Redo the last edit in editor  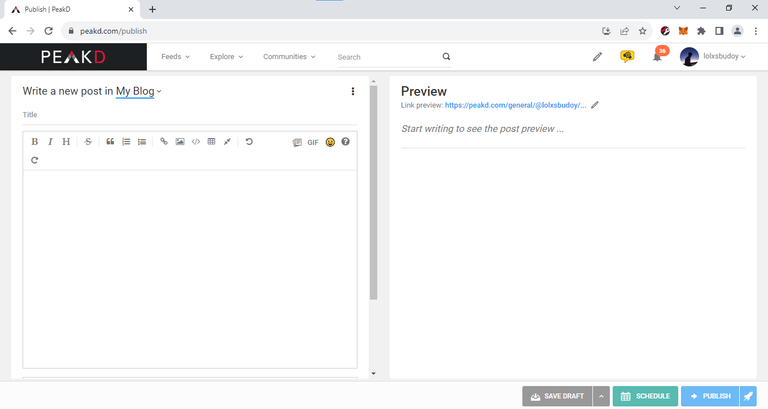[x=34, y=160]
